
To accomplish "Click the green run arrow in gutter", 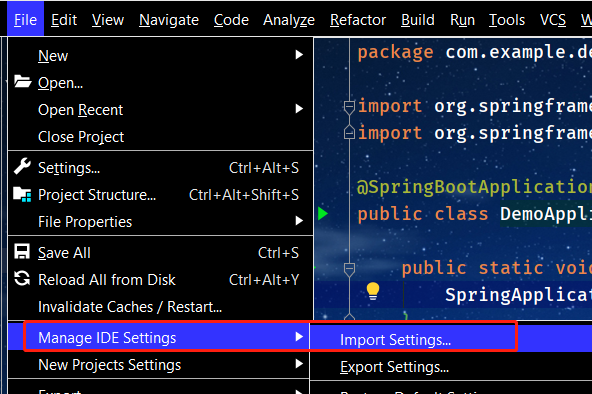I will click(323, 214).
